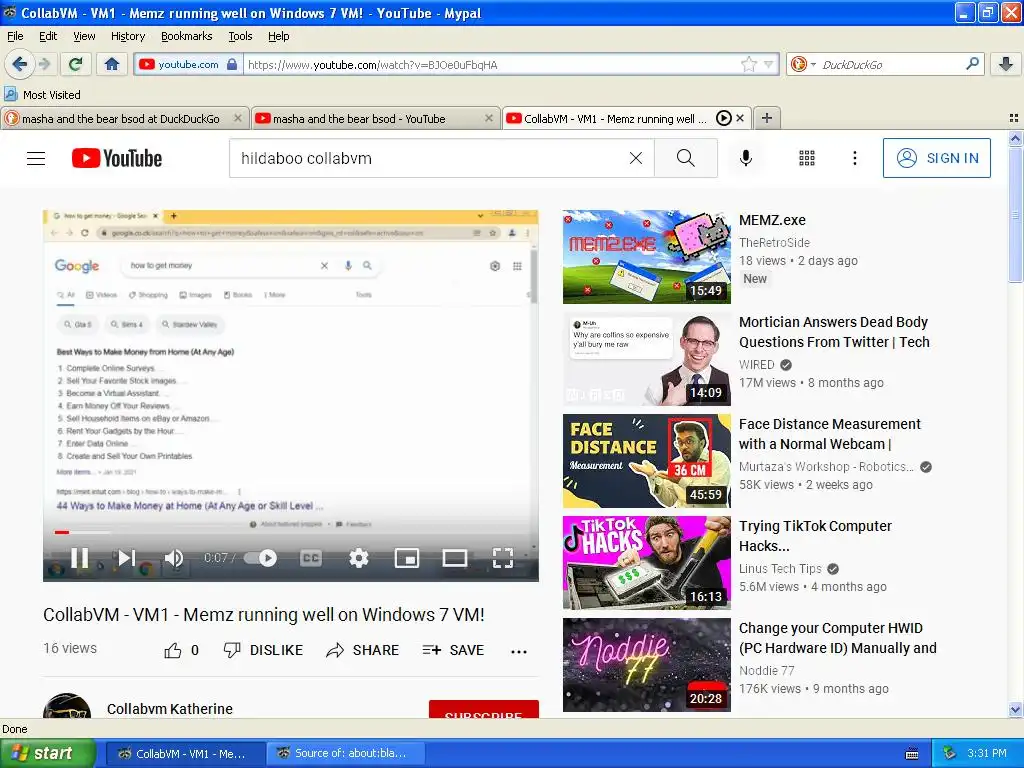The height and width of the screenshot is (768, 1024).
Task: Click the taskbar clock showing 3:31 PM
Action: 987,753
